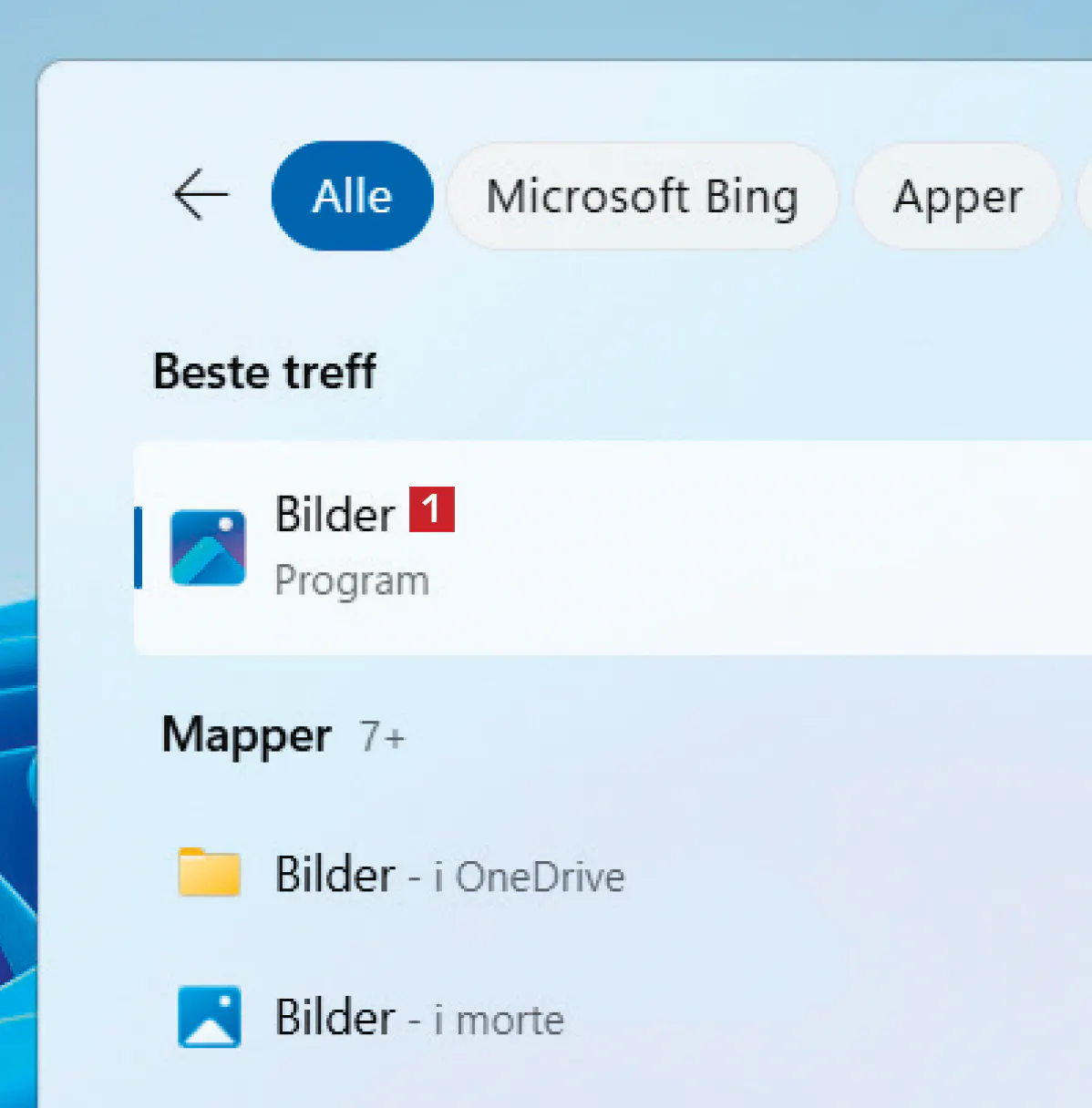Click the red number 1 badge
This screenshot has width=1092, height=1108.
click(x=431, y=509)
